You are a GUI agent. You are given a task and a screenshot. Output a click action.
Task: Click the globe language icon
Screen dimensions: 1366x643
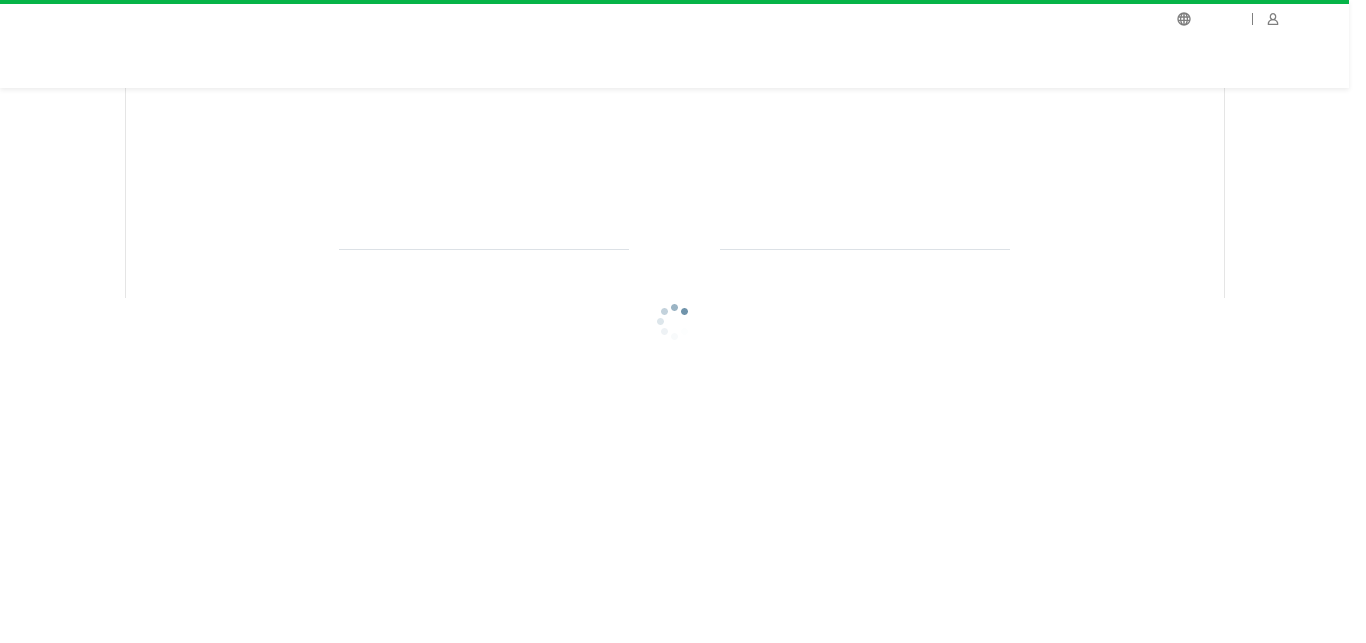pyautogui.click(x=1184, y=19)
